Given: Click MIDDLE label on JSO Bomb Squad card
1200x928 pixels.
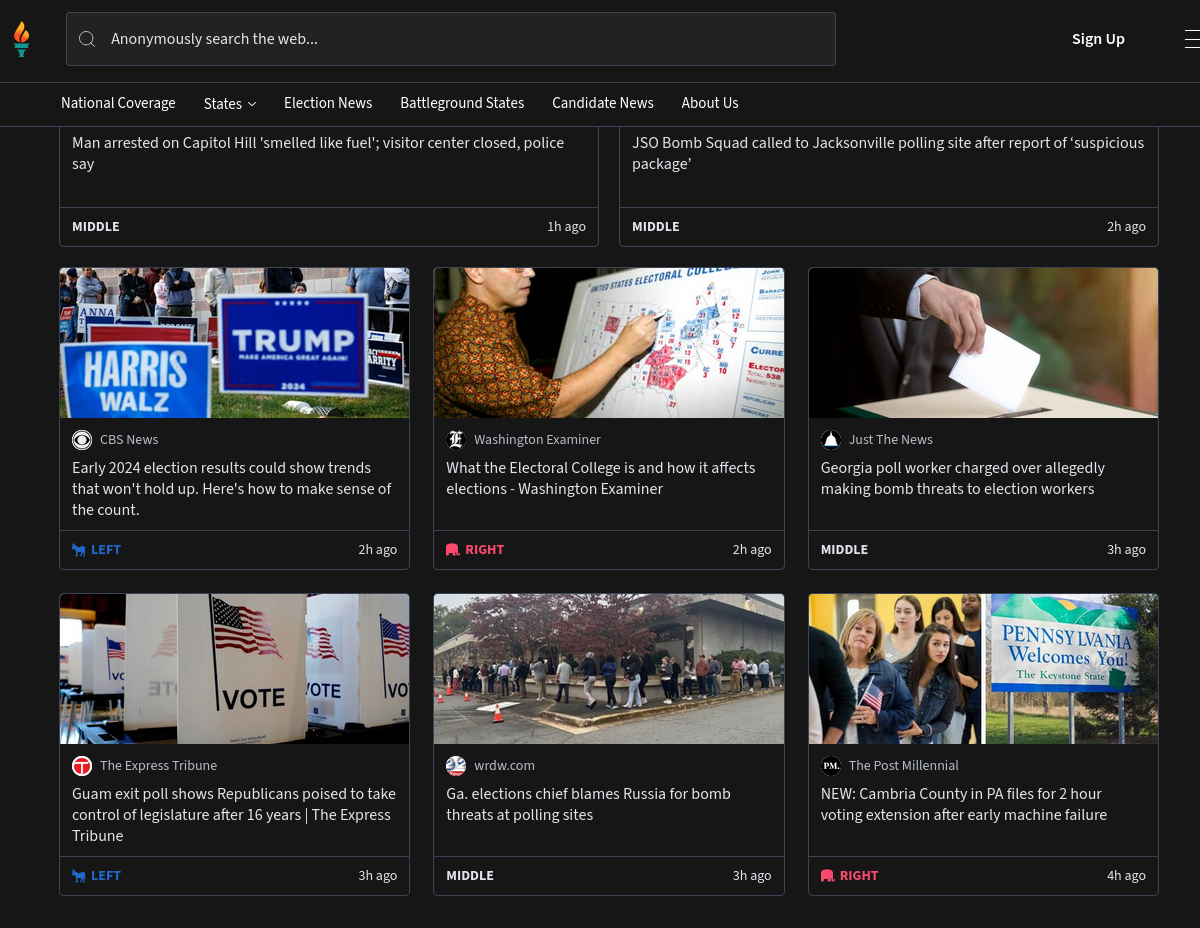Looking at the screenshot, I should point(656,227).
